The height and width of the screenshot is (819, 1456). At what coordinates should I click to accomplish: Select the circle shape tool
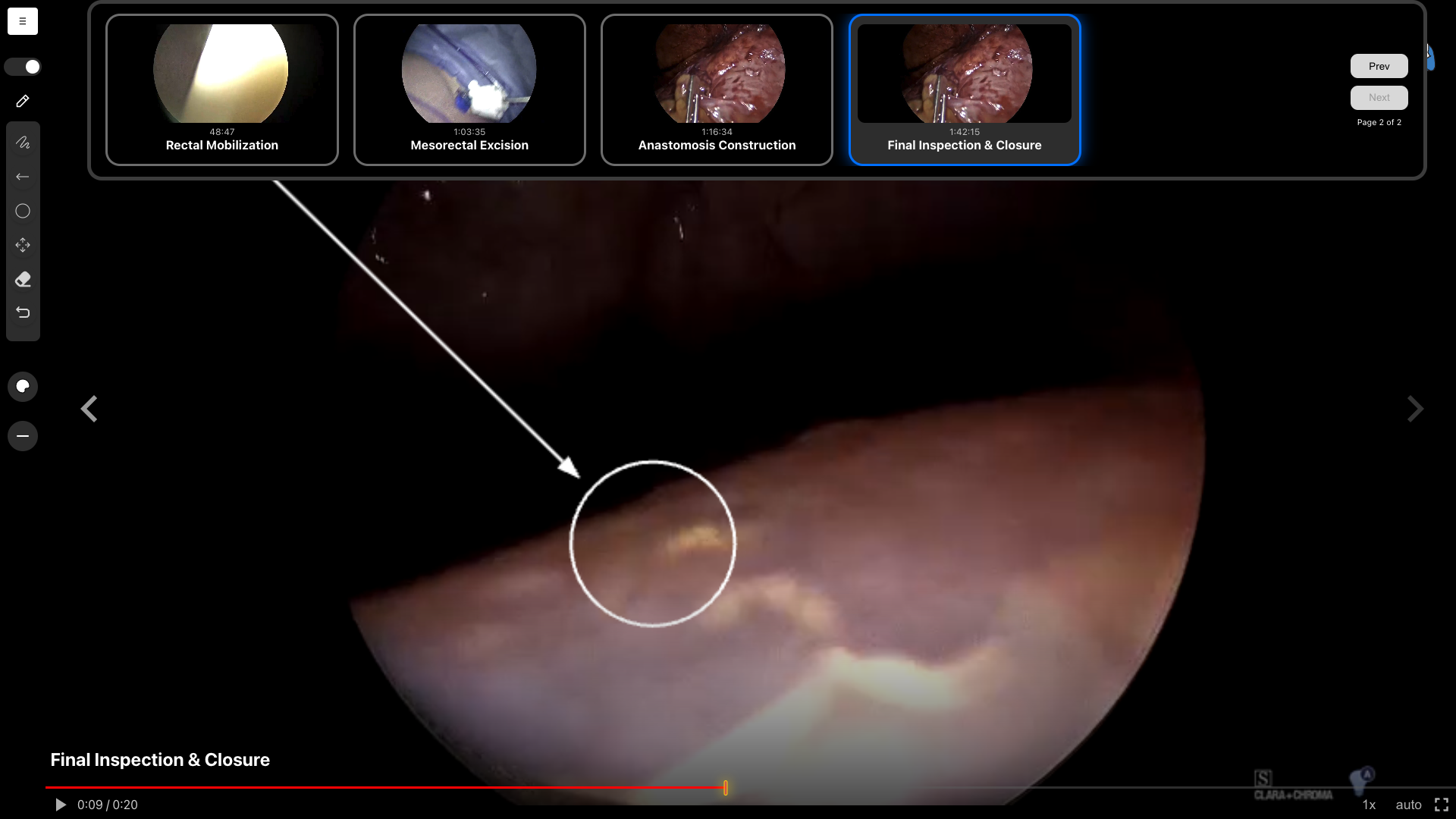pyautogui.click(x=23, y=211)
